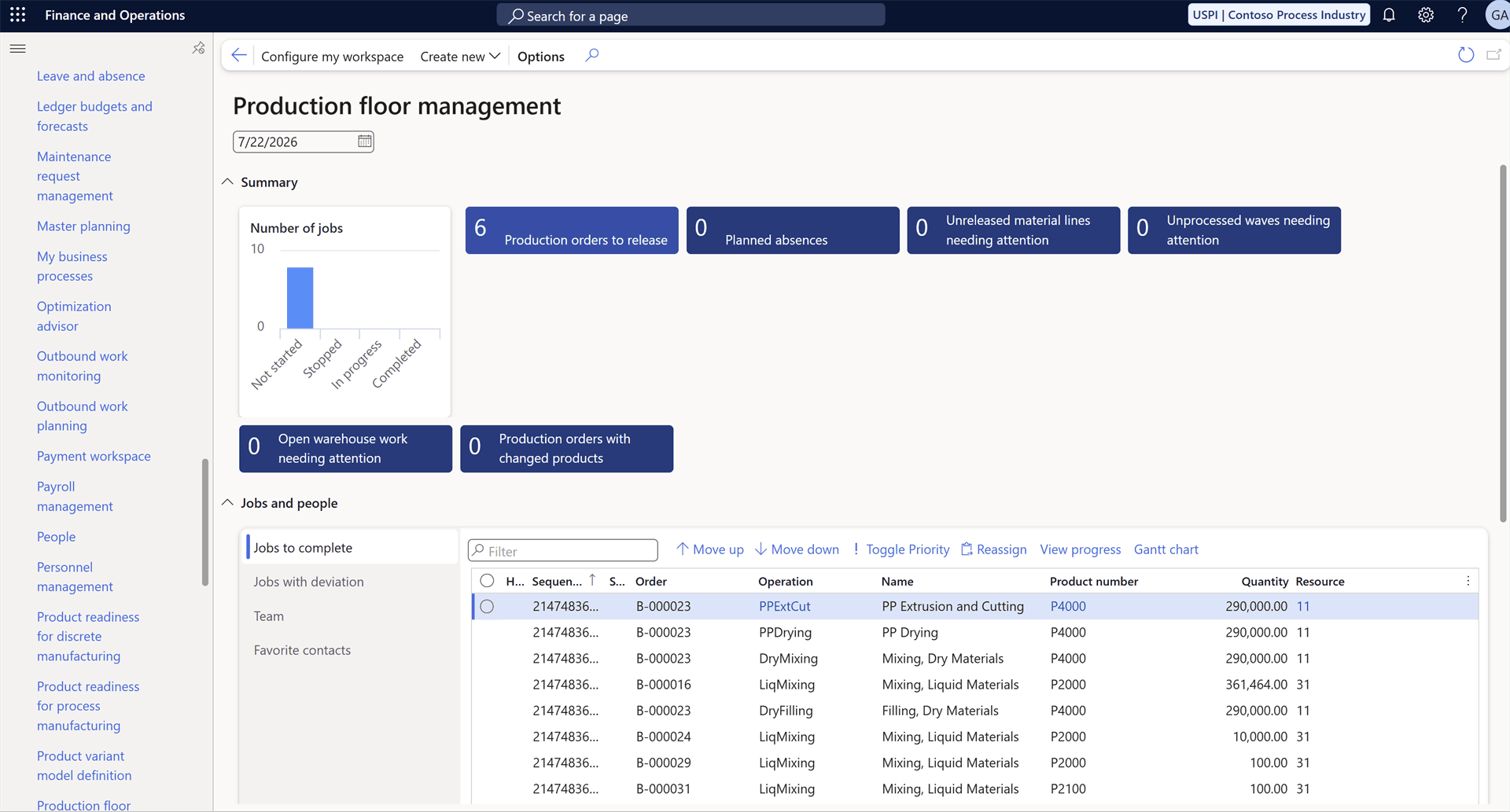Click the main page vertical scrollbar
Viewport: 1510px width, 812px height.
point(1503,344)
